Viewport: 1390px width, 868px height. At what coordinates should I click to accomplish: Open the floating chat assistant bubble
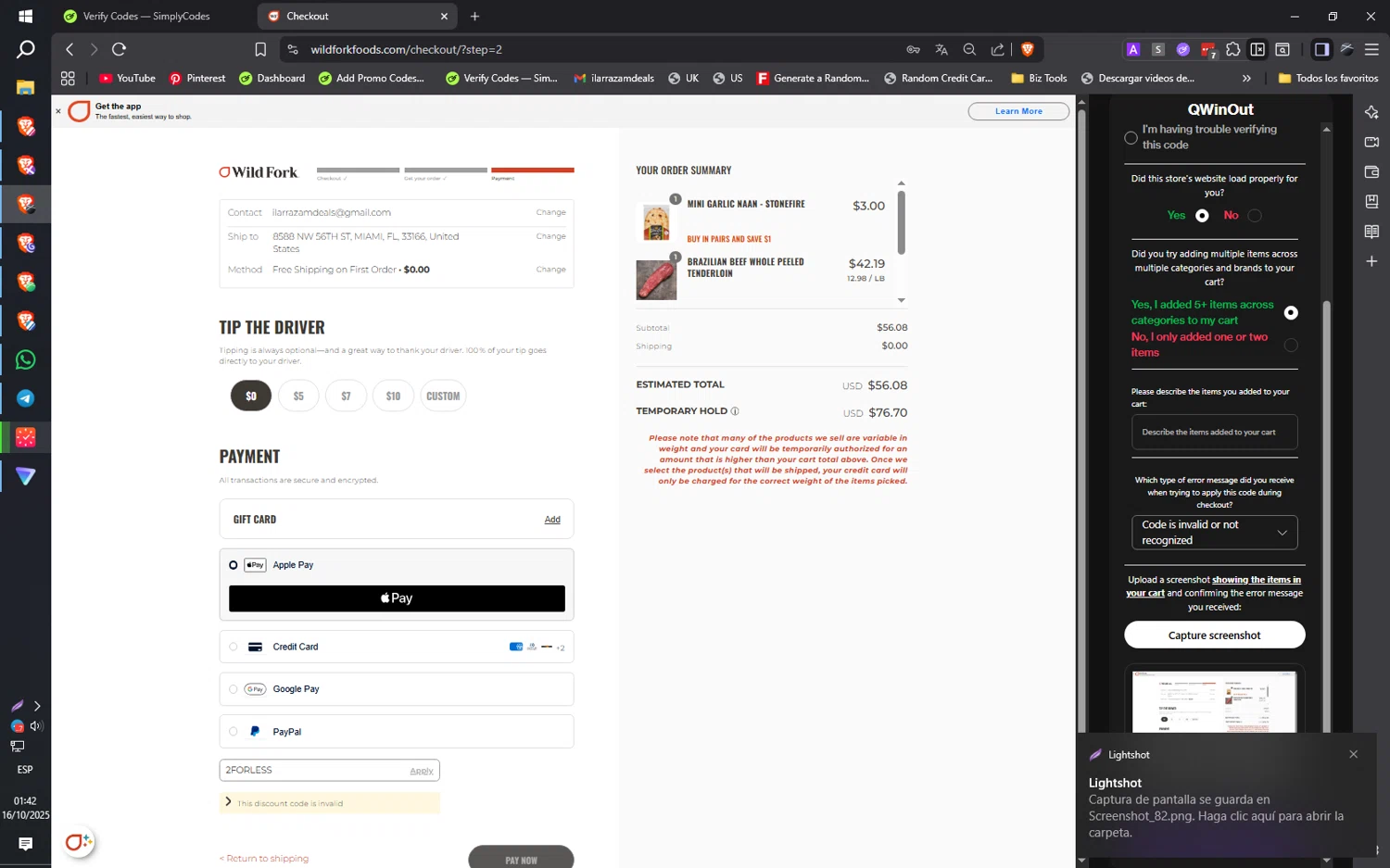click(79, 842)
